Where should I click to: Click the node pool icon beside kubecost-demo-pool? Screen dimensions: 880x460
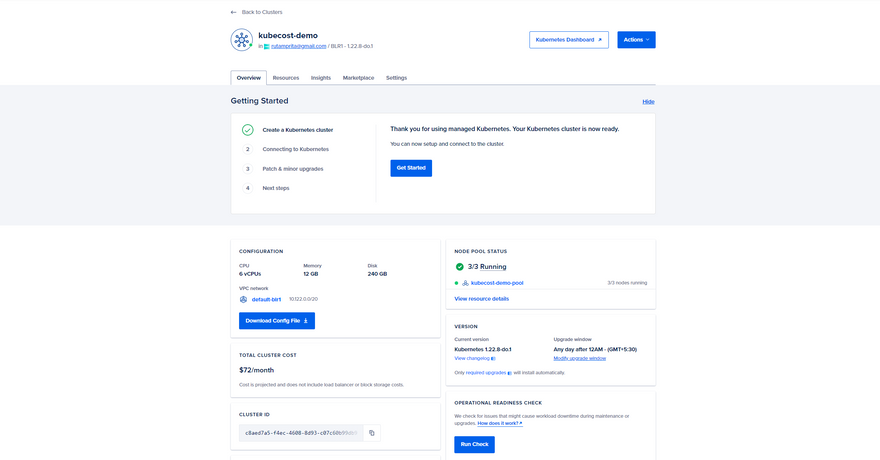pos(465,283)
